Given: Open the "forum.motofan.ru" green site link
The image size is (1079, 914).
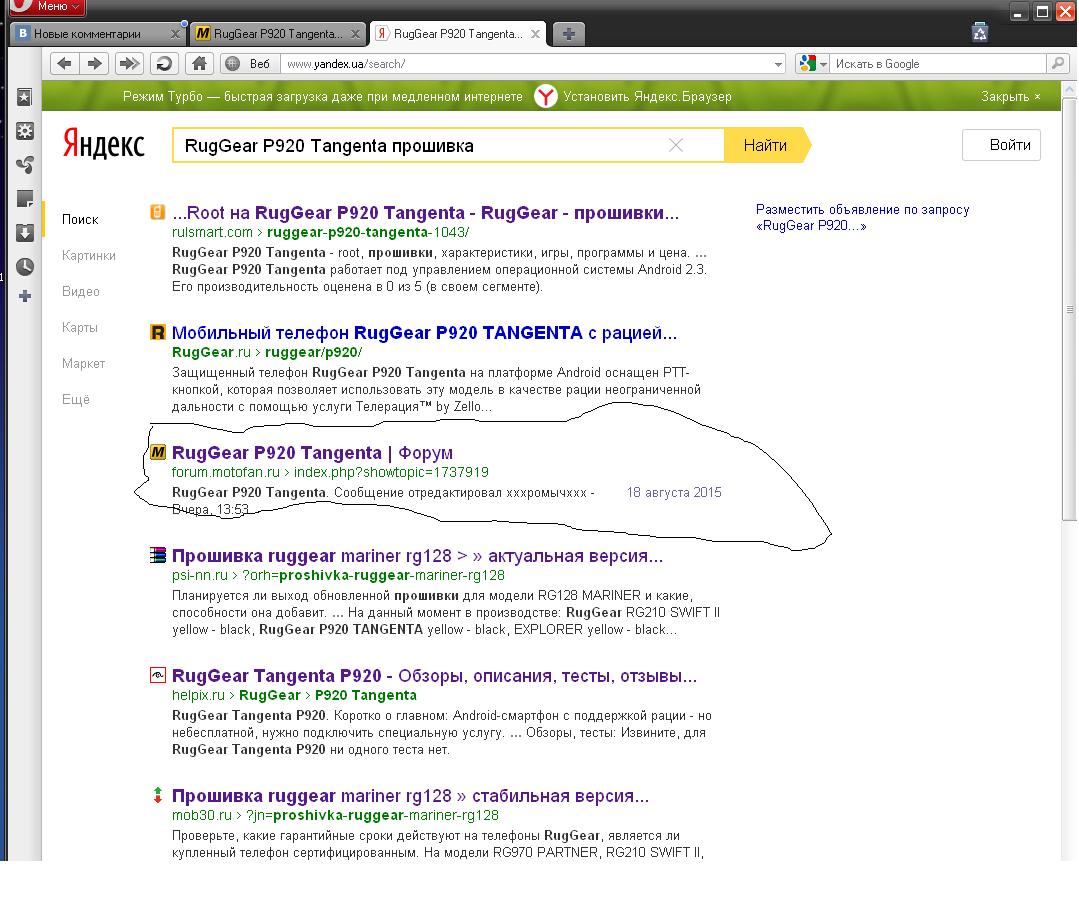Looking at the screenshot, I should [x=226, y=472].
